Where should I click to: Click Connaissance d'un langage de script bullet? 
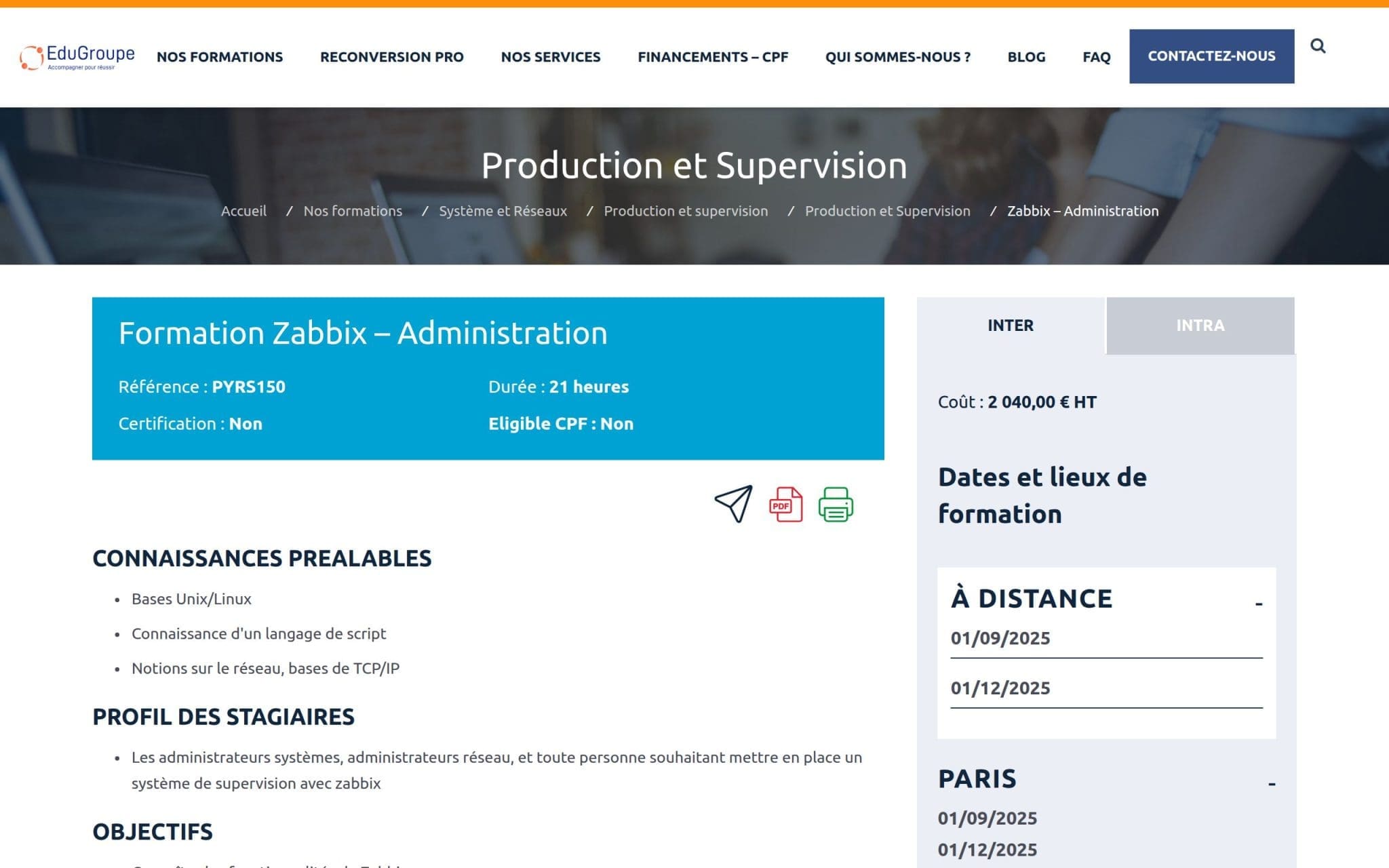click(x=258, y=633)
